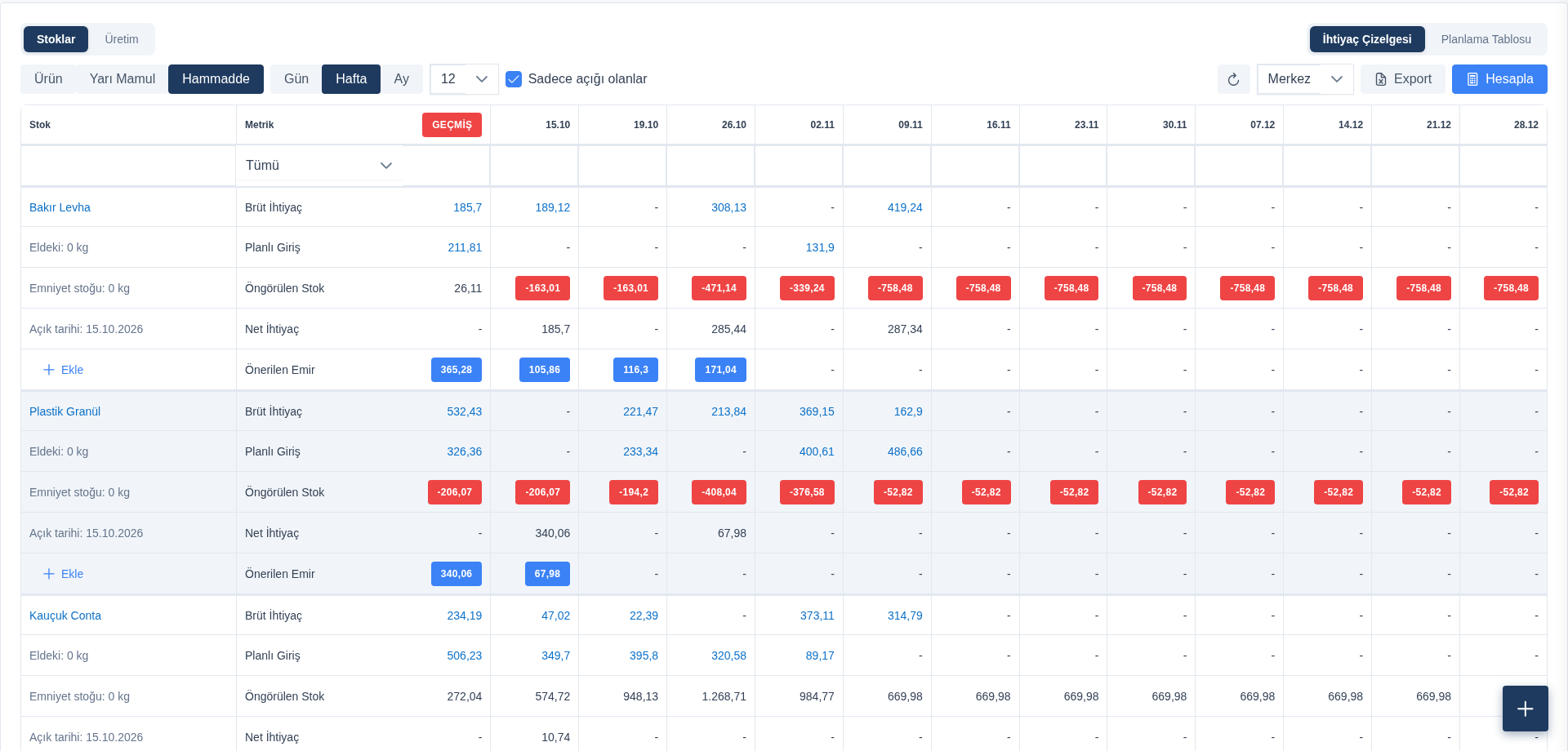Click plus icon under Bakır Levha
This screenshot has width=1568, height=751.
point(49,370)
